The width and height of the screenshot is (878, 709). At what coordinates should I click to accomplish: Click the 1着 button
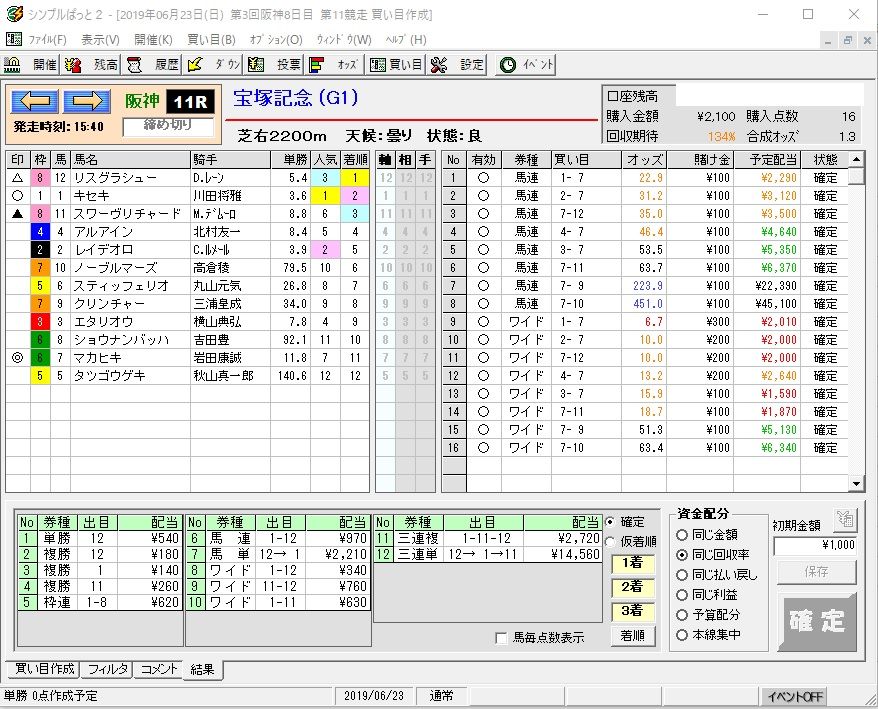click(x=633, y=563)
